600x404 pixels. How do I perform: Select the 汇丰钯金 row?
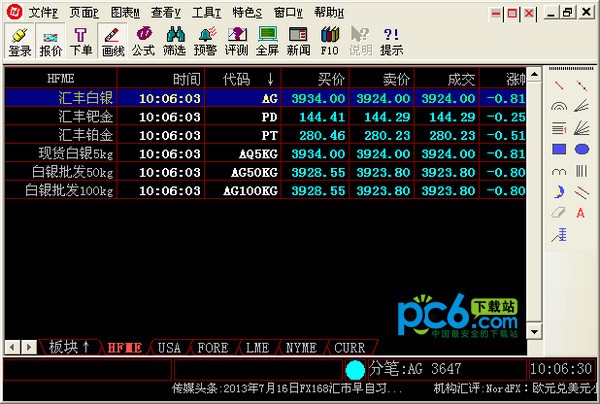[265, 116]
